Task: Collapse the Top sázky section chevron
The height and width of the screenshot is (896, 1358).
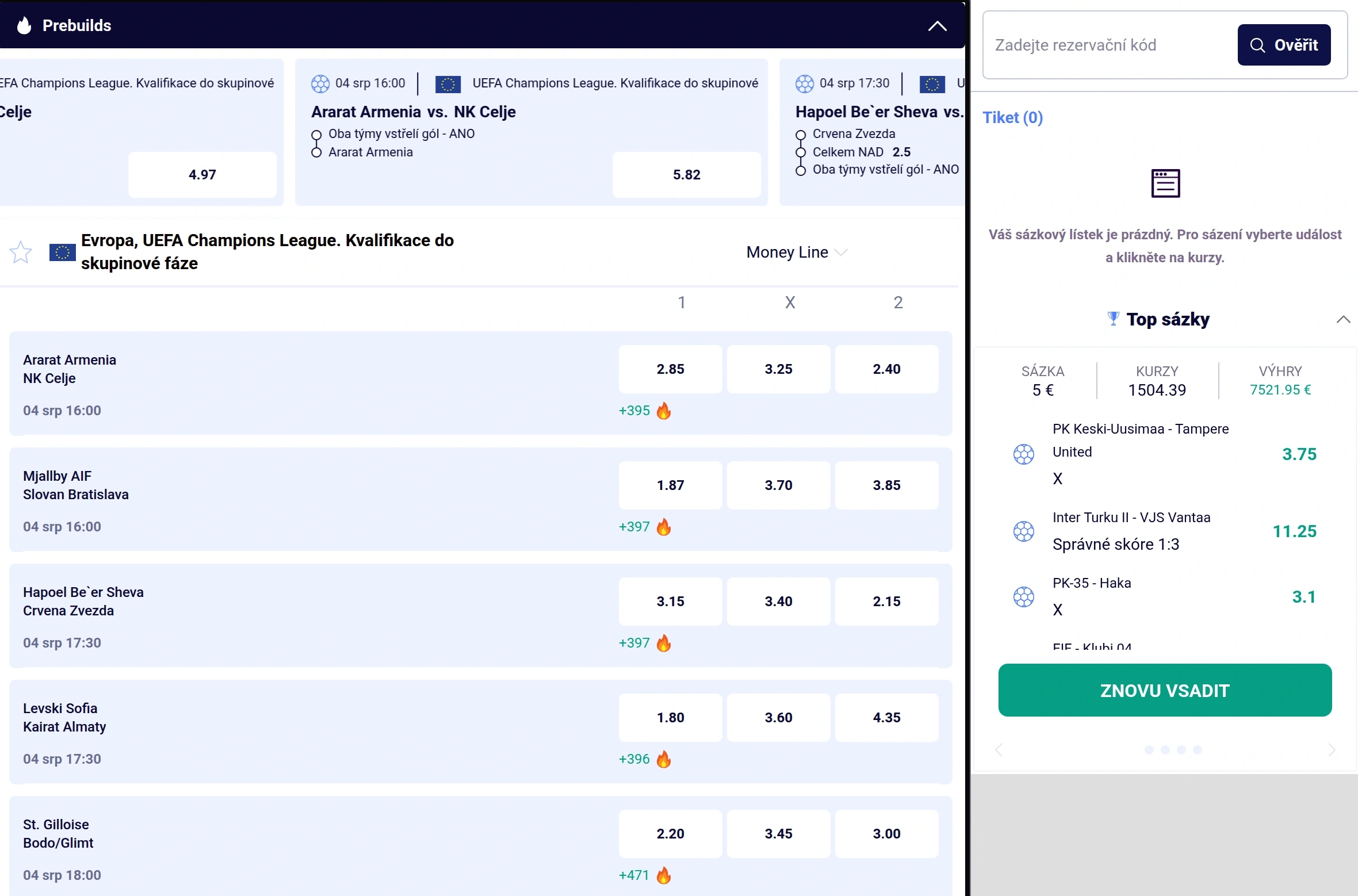Action: tap(1343, 319)
